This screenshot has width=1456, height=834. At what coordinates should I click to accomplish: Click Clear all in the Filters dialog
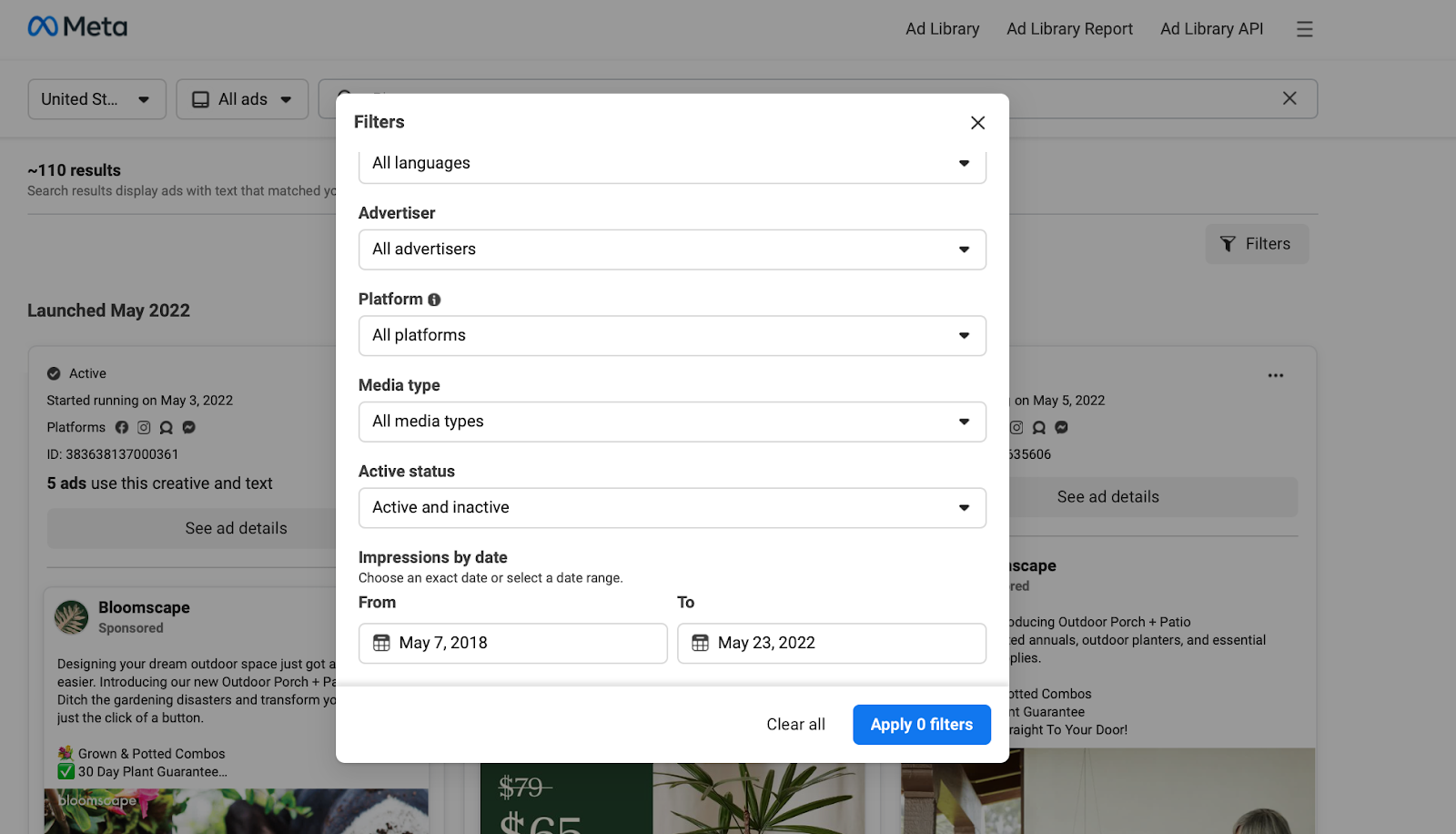[x=794, y=724]
